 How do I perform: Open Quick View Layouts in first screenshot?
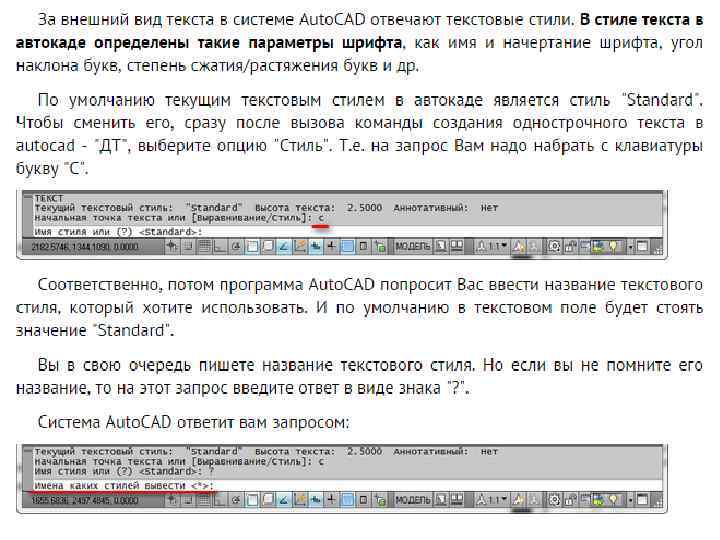click(441, 247)
